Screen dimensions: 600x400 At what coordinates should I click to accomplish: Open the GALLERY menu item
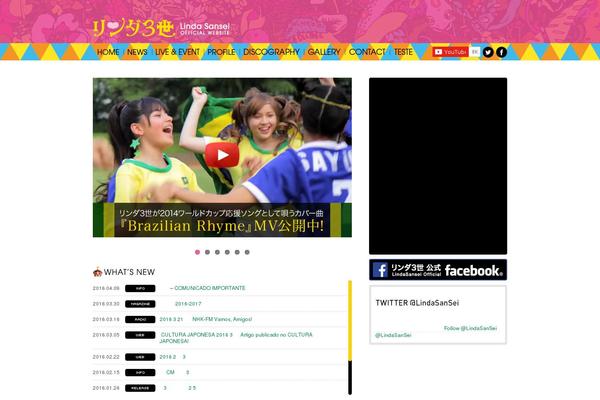tap(324, 52)
